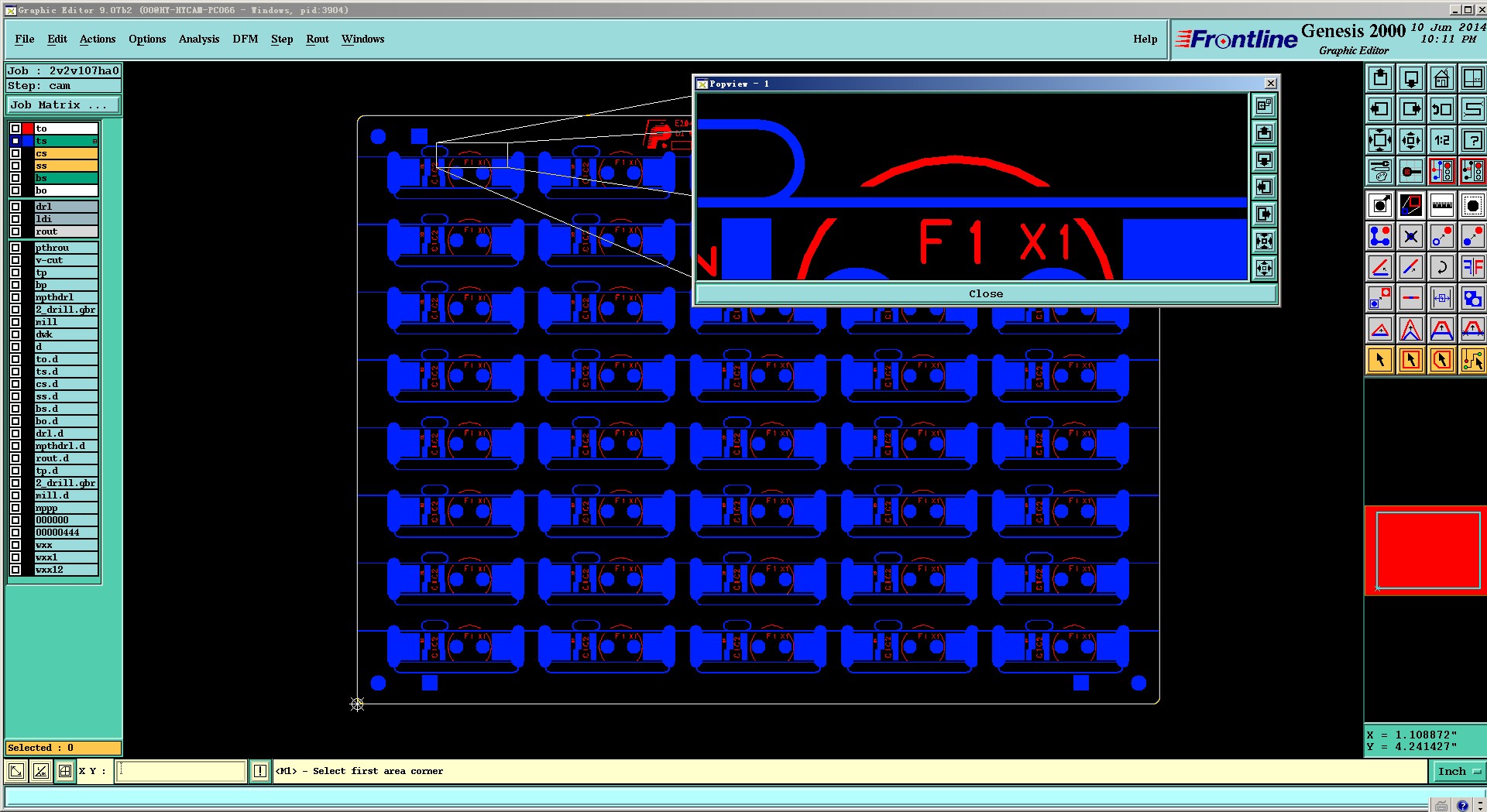Click the delete feature X icon
1487x812 pixels.
(1411, 237)
